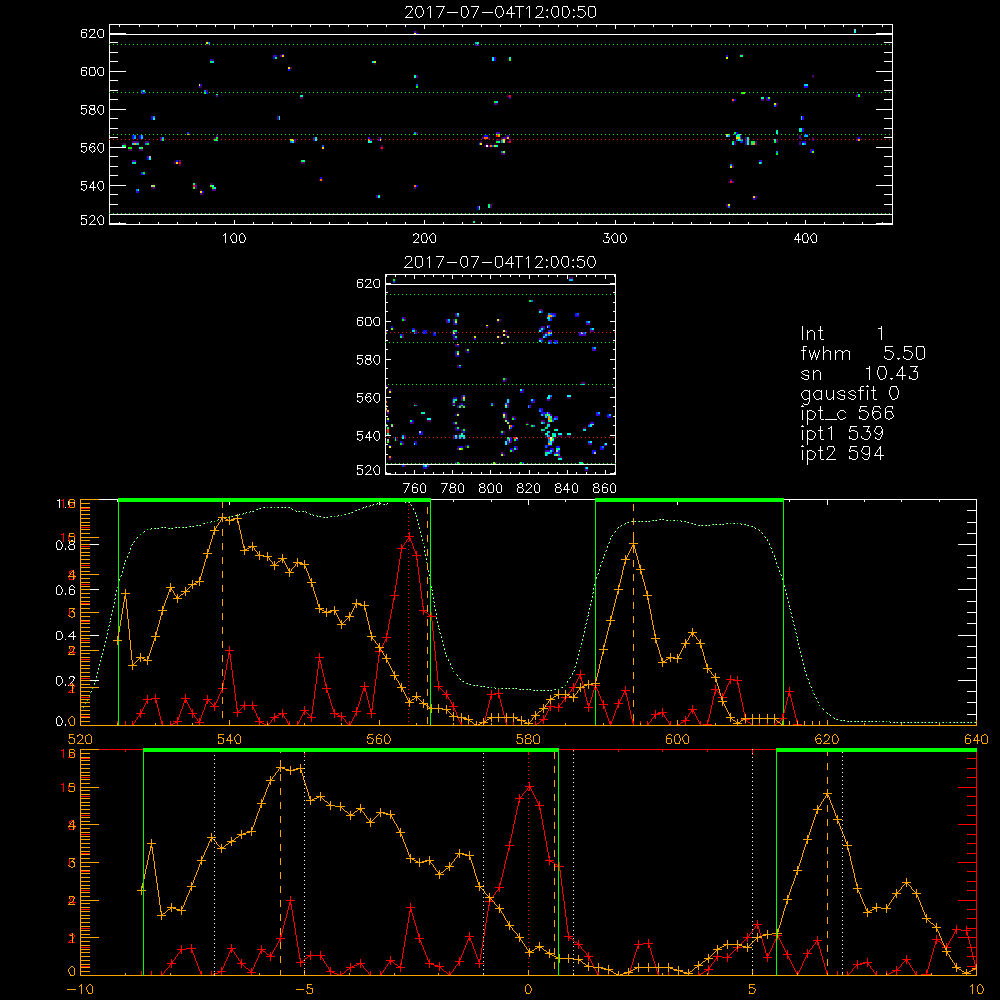Click x-axis label '-5' on bottom plot
Screen dimensions: 1000x1000
point(304,990)
